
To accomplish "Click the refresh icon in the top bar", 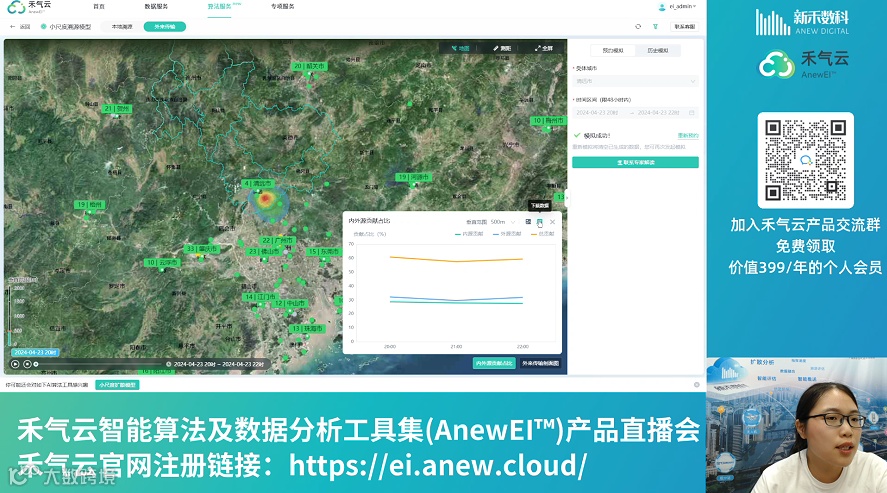I will 638,27.
